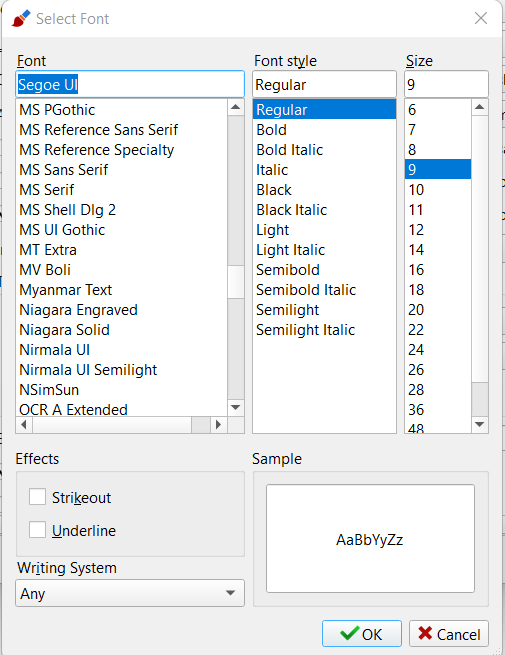Close the Select Font dialog

[x=481, y=18]
